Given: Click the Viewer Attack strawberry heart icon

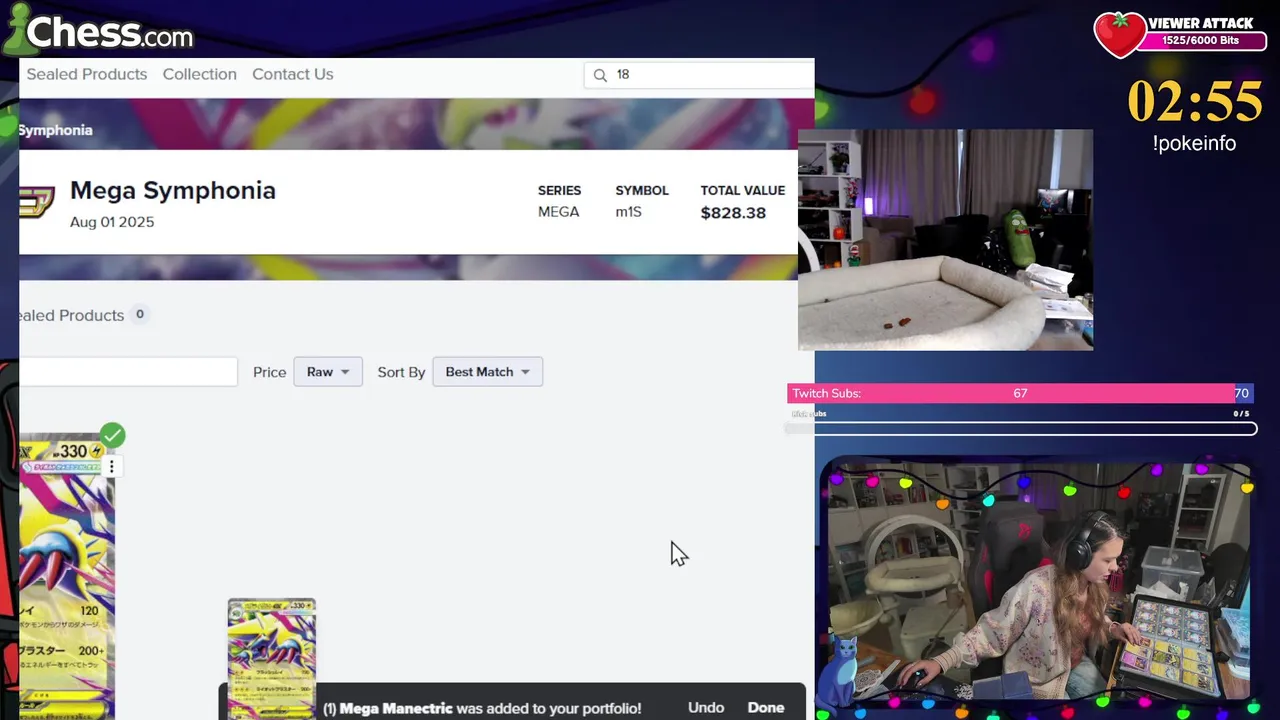Looking at the screenshot, I should click(1119, 34).
